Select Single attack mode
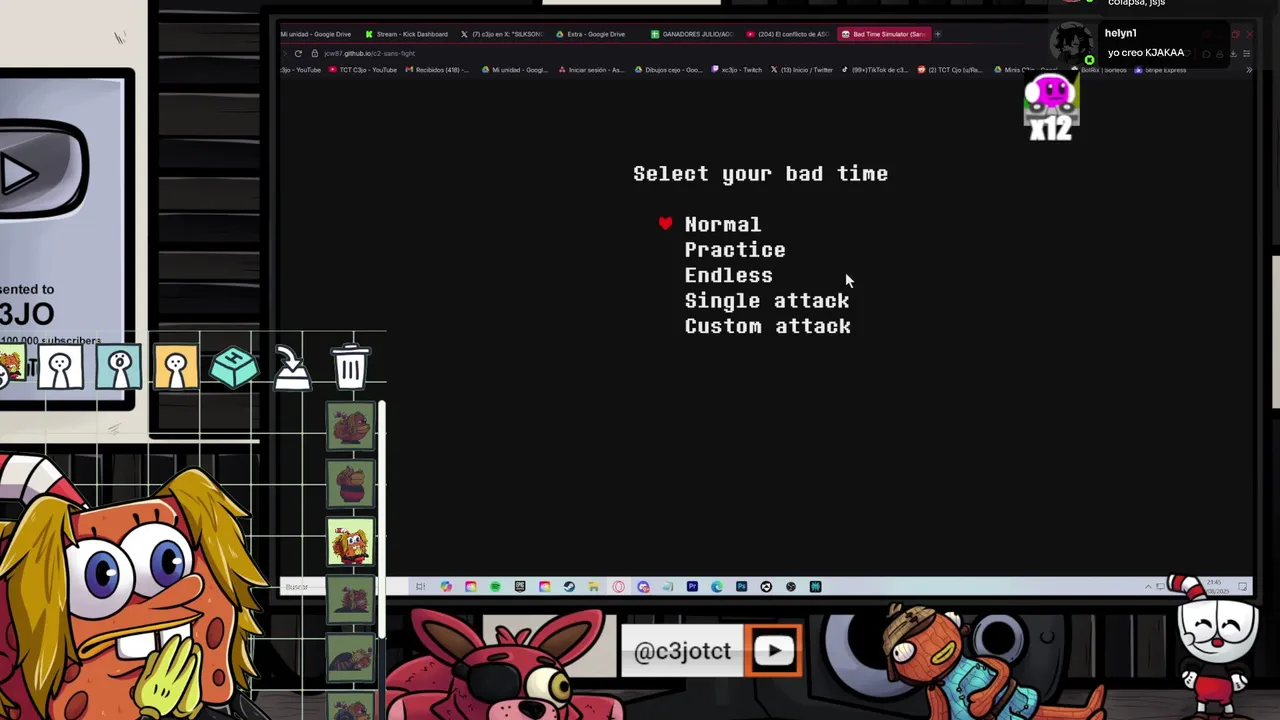 pos(767,301)
